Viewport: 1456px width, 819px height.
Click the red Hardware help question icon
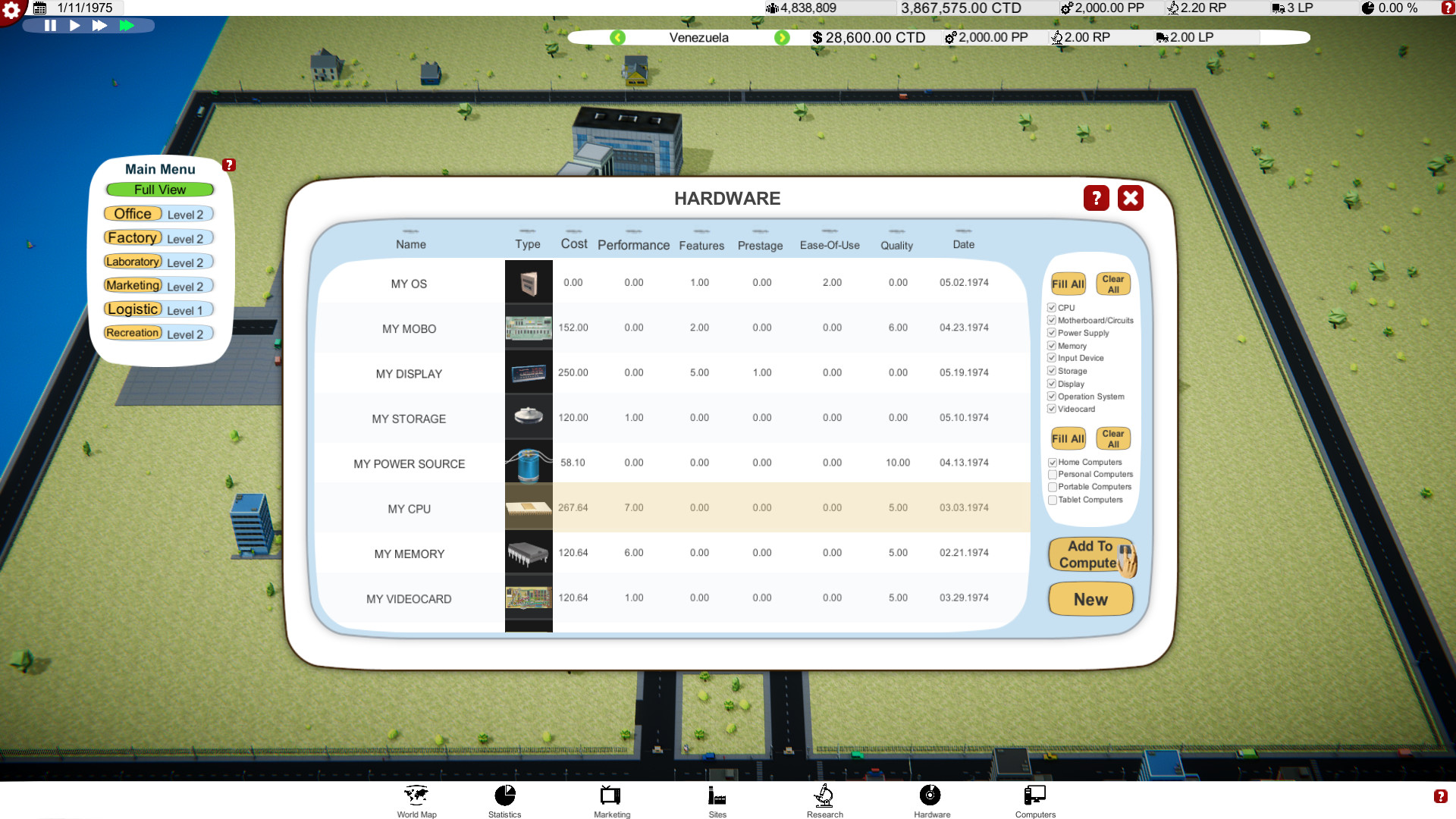1096,199
